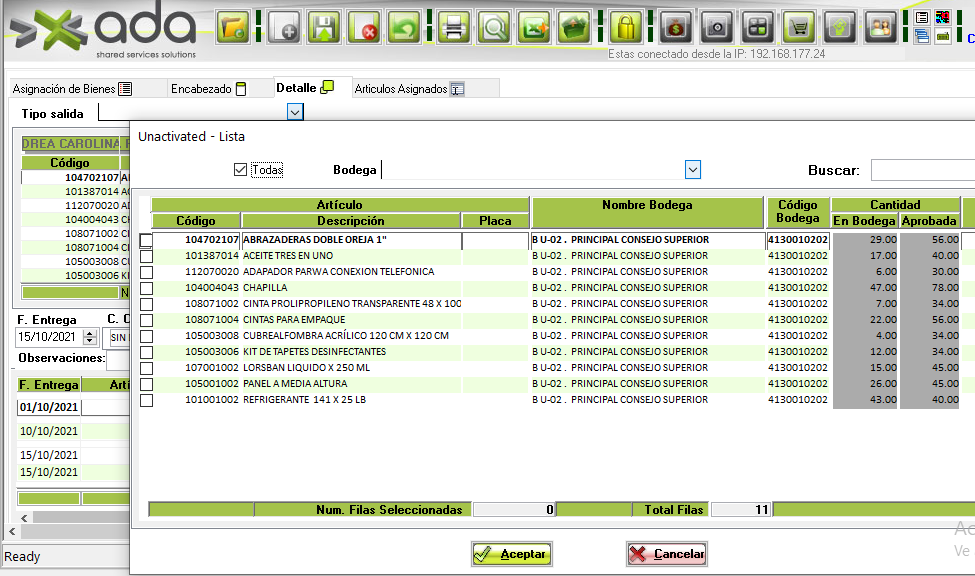Click the green undo arrow toolbar icon
This screenshot has width=975, height=576.
404,27
